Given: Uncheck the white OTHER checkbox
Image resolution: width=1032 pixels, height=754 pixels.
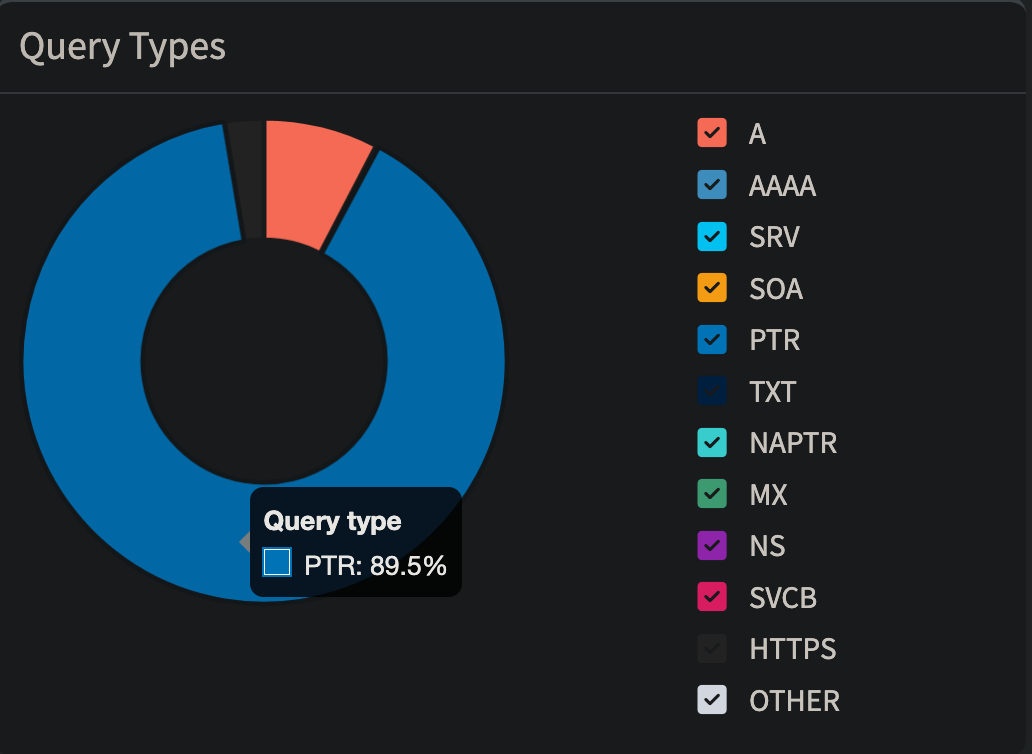Looking at the screenshot, I should tap(711, 701).
